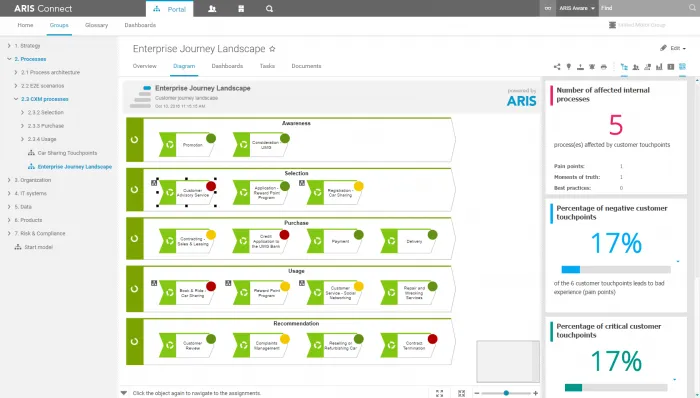Screen dimensions: 700x398
Task: Click the Complaints Management touchpoint
Action: tap(261, 345)
